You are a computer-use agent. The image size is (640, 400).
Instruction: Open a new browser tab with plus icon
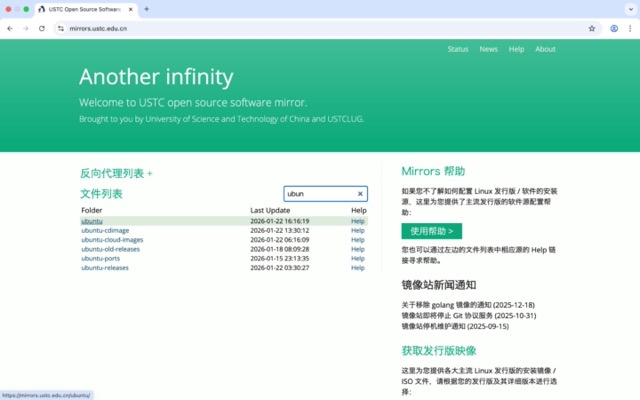click(x=147, y=9)
